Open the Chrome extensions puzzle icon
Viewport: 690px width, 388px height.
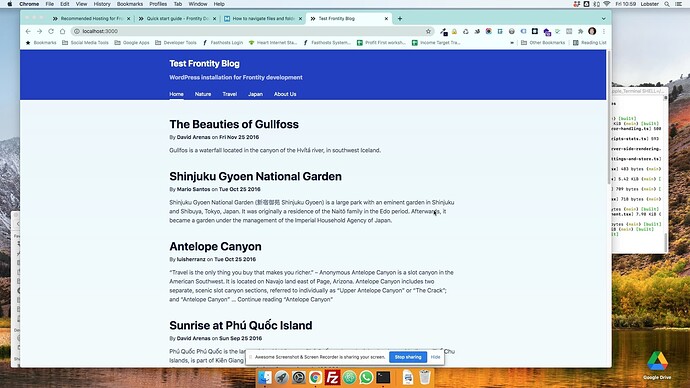[x=580, y=31]
